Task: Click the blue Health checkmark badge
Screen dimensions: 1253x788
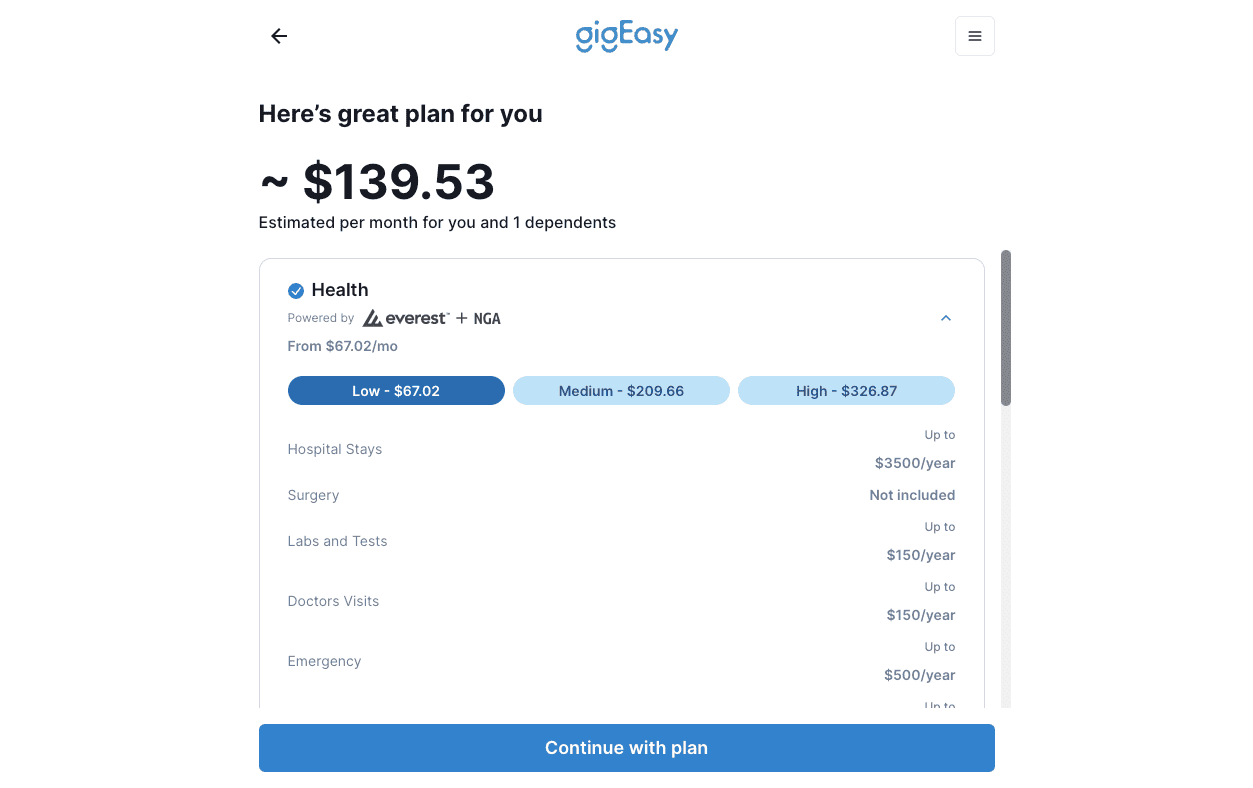Action: click(x=296, y=290)
